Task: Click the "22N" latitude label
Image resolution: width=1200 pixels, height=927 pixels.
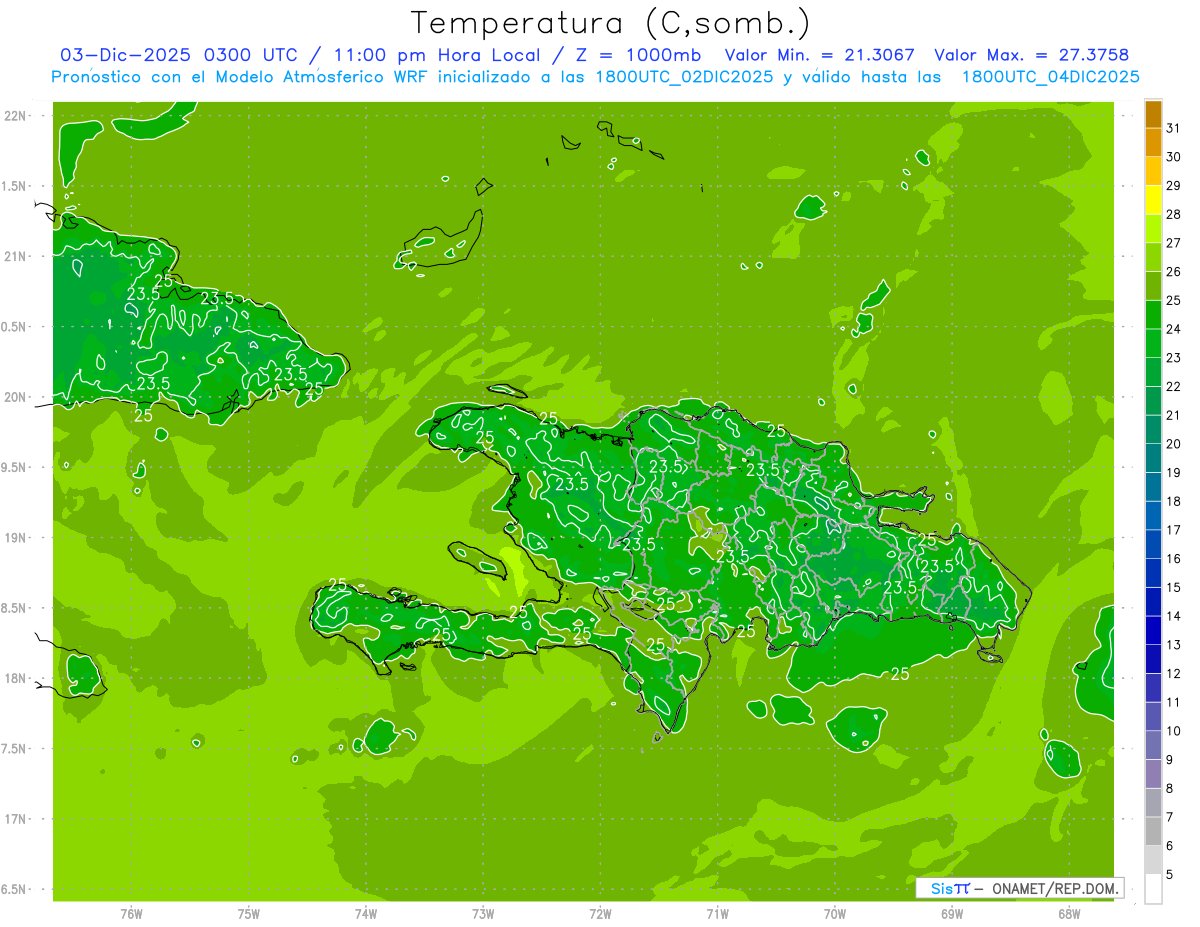Action: tap(17, 115)
